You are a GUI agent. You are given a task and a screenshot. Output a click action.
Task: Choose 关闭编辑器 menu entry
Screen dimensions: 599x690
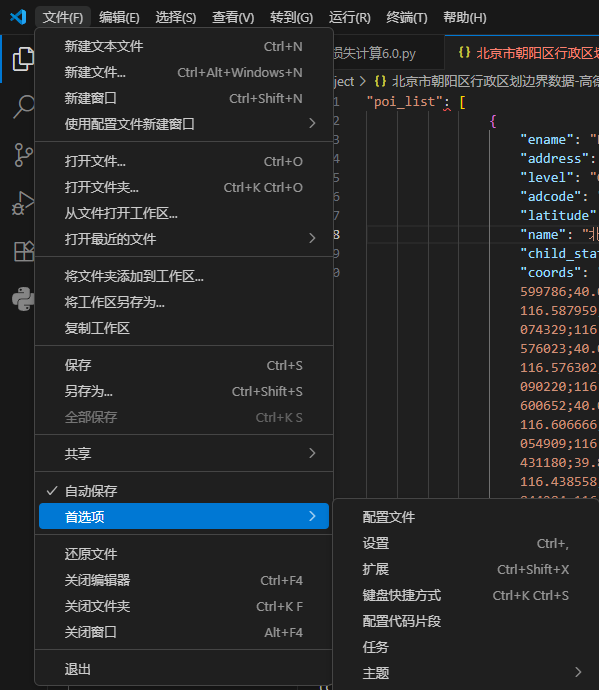pos(184,580)
